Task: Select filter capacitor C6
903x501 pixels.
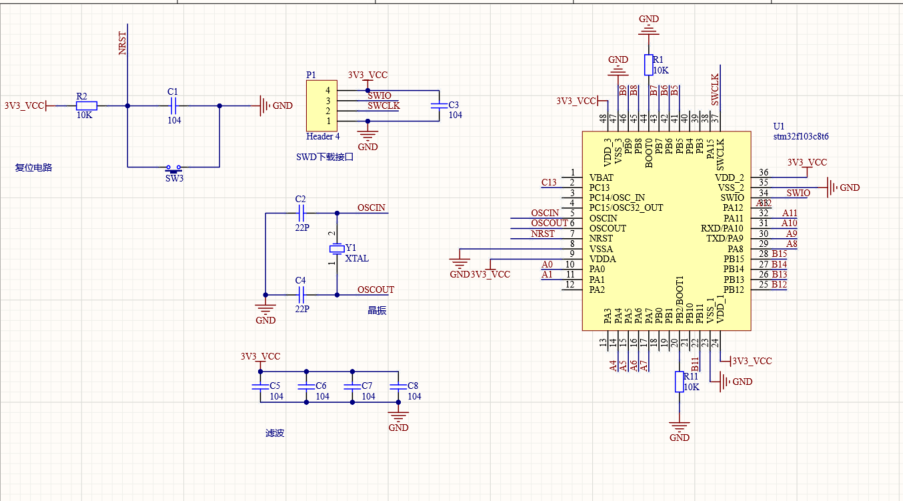Action: point(306,386)
